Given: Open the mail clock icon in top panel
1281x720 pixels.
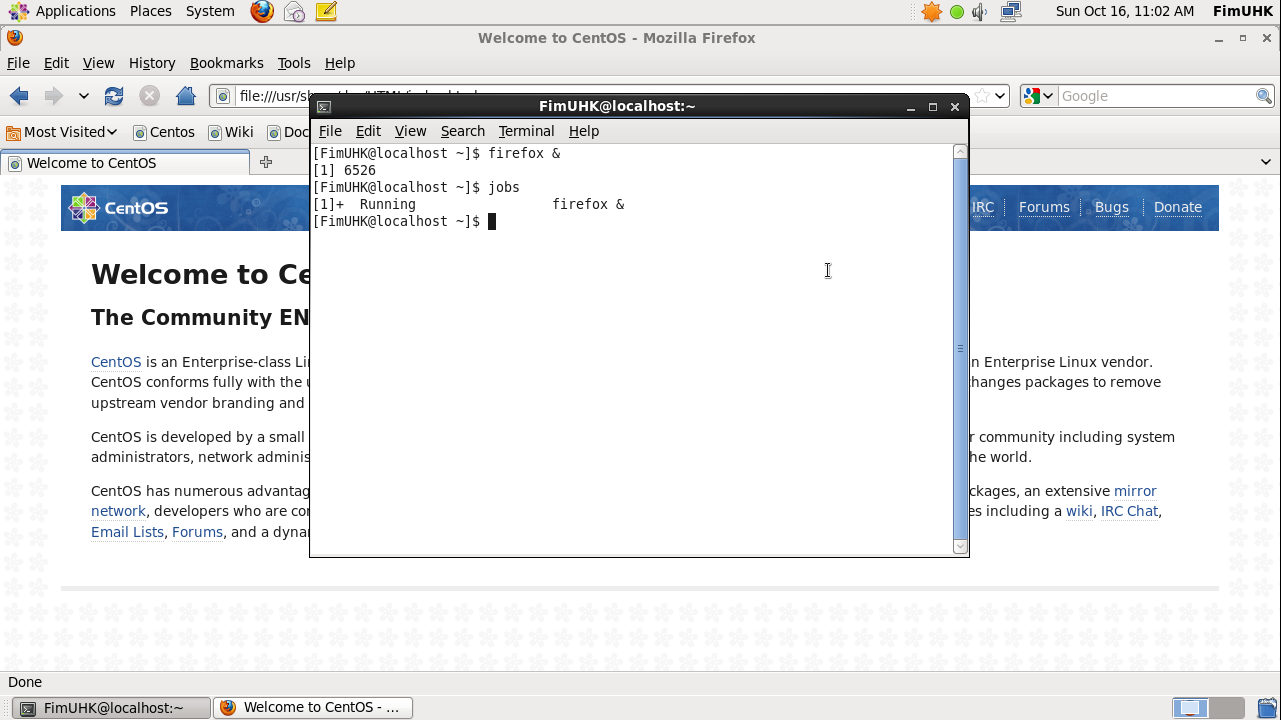Looking at the screenshot, I should (294, 12).
